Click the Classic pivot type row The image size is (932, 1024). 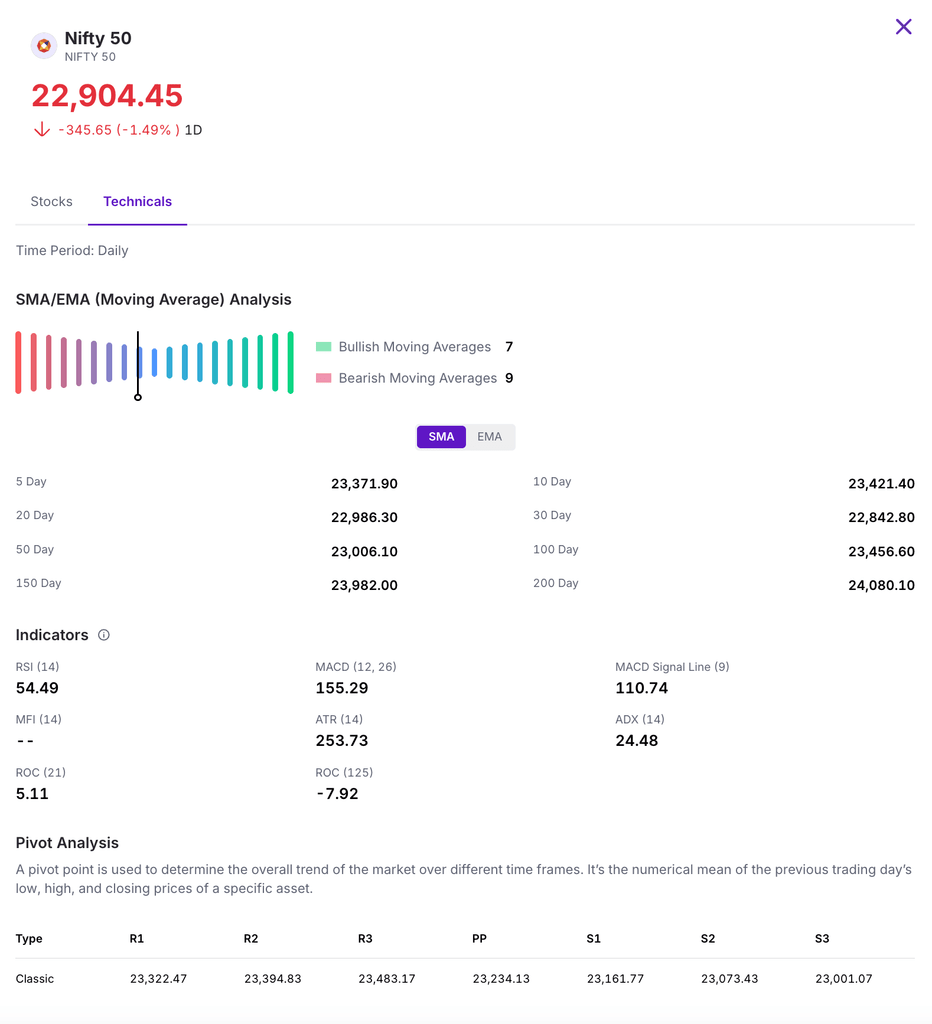coord(35,979)
